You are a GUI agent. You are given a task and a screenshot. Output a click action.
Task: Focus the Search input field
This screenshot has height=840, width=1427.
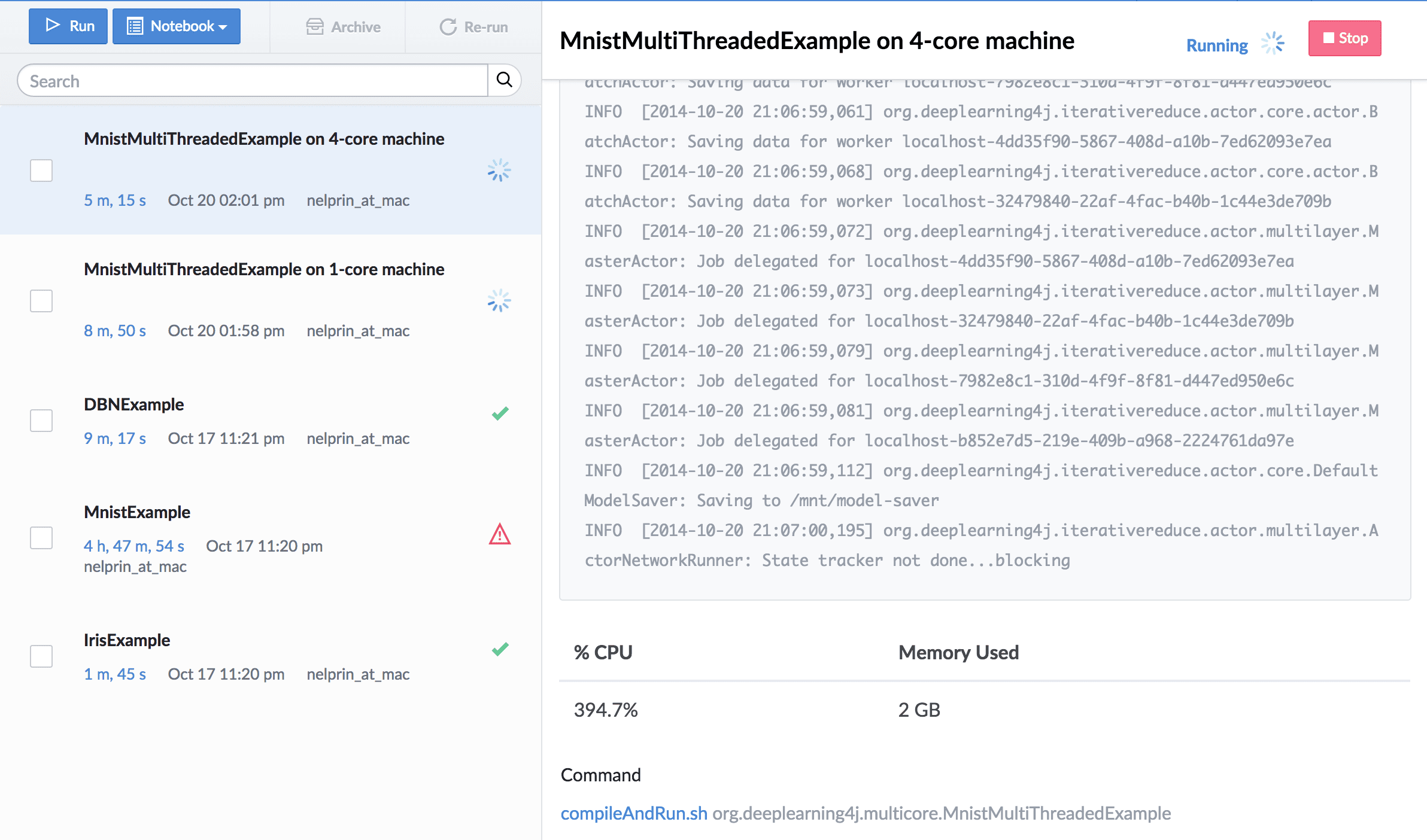pos(253,81)
